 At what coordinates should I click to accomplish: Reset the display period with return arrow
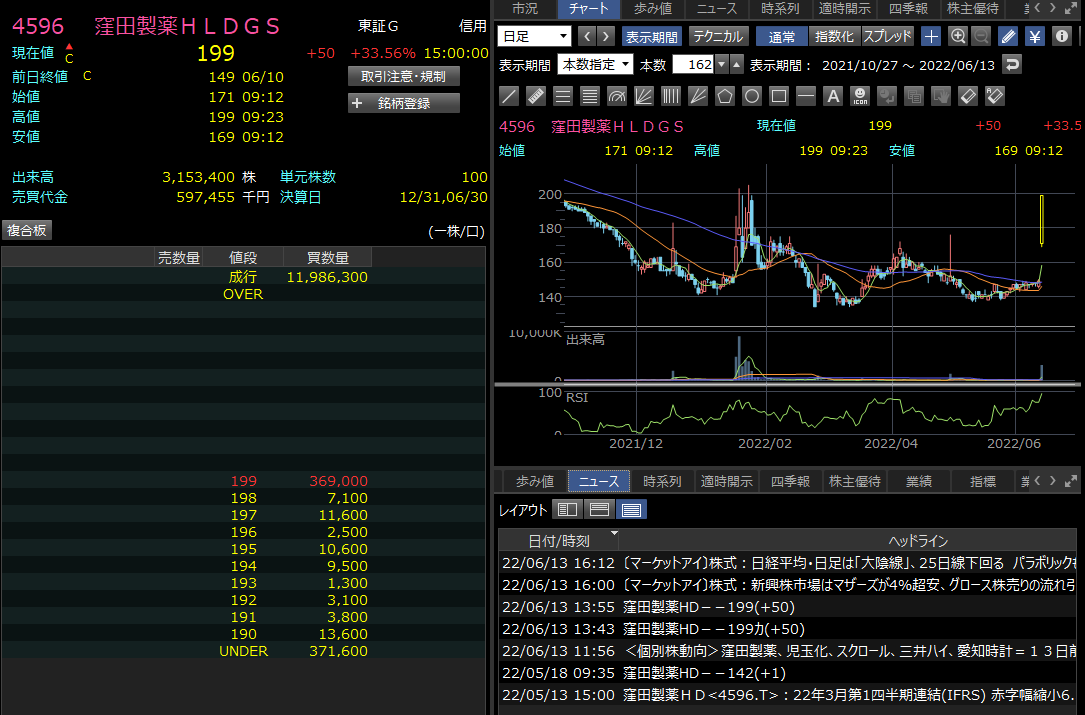tap(1013, 65)
